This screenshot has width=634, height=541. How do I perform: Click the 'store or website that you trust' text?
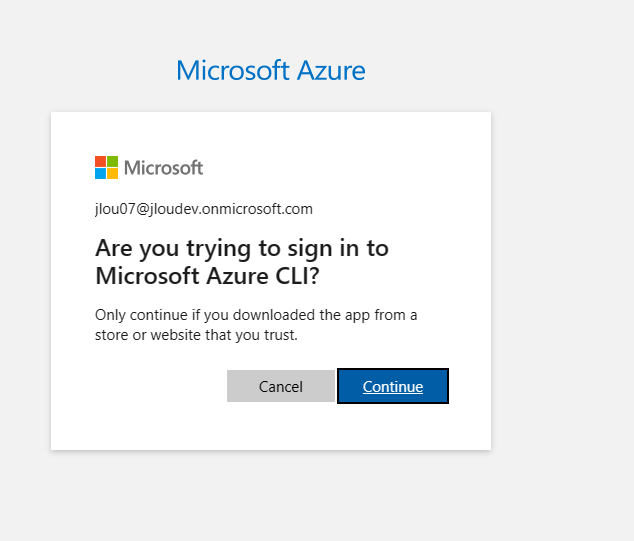(x=196, y=335)
